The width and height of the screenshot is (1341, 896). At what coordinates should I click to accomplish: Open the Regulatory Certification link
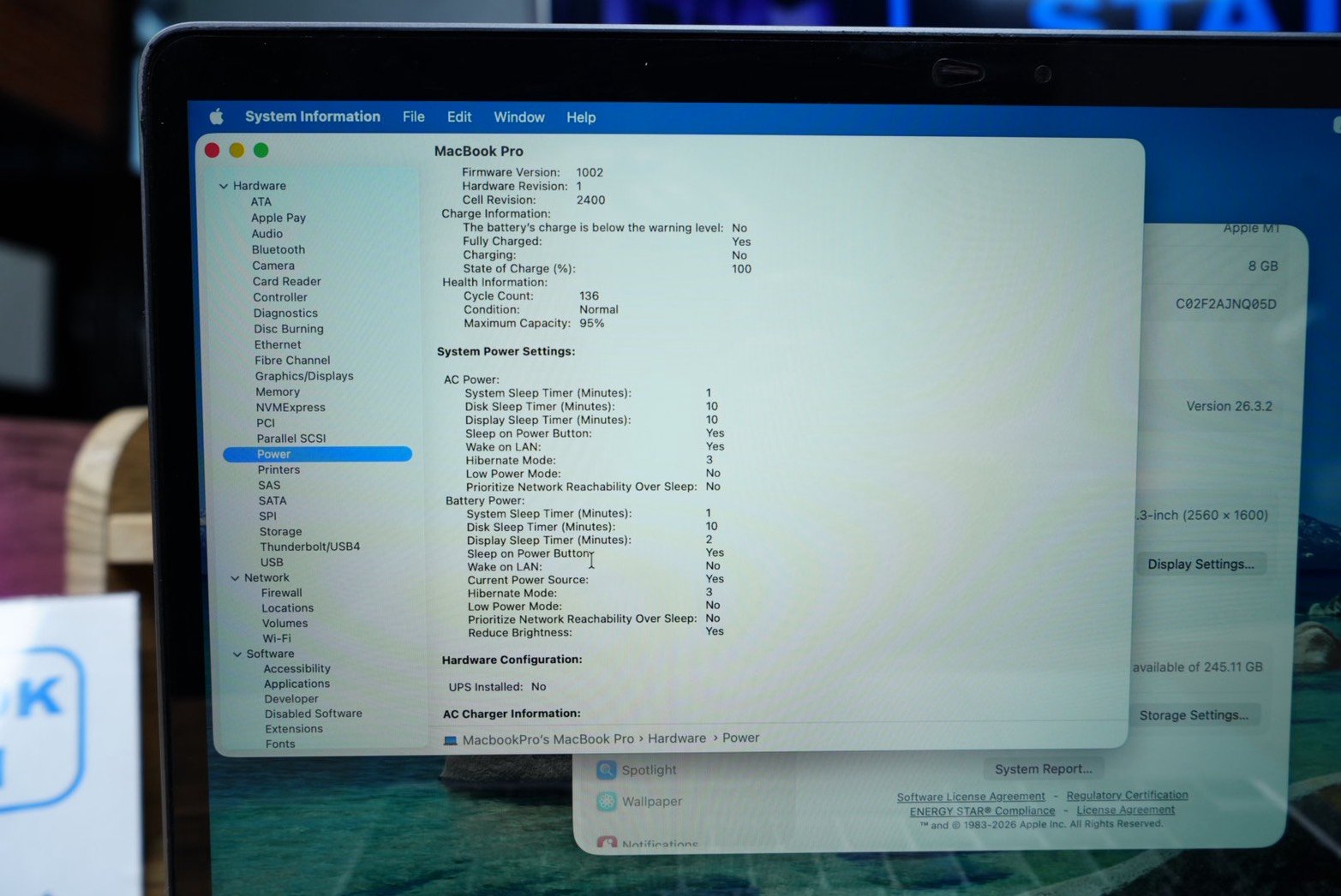[x=1127, y=796]
